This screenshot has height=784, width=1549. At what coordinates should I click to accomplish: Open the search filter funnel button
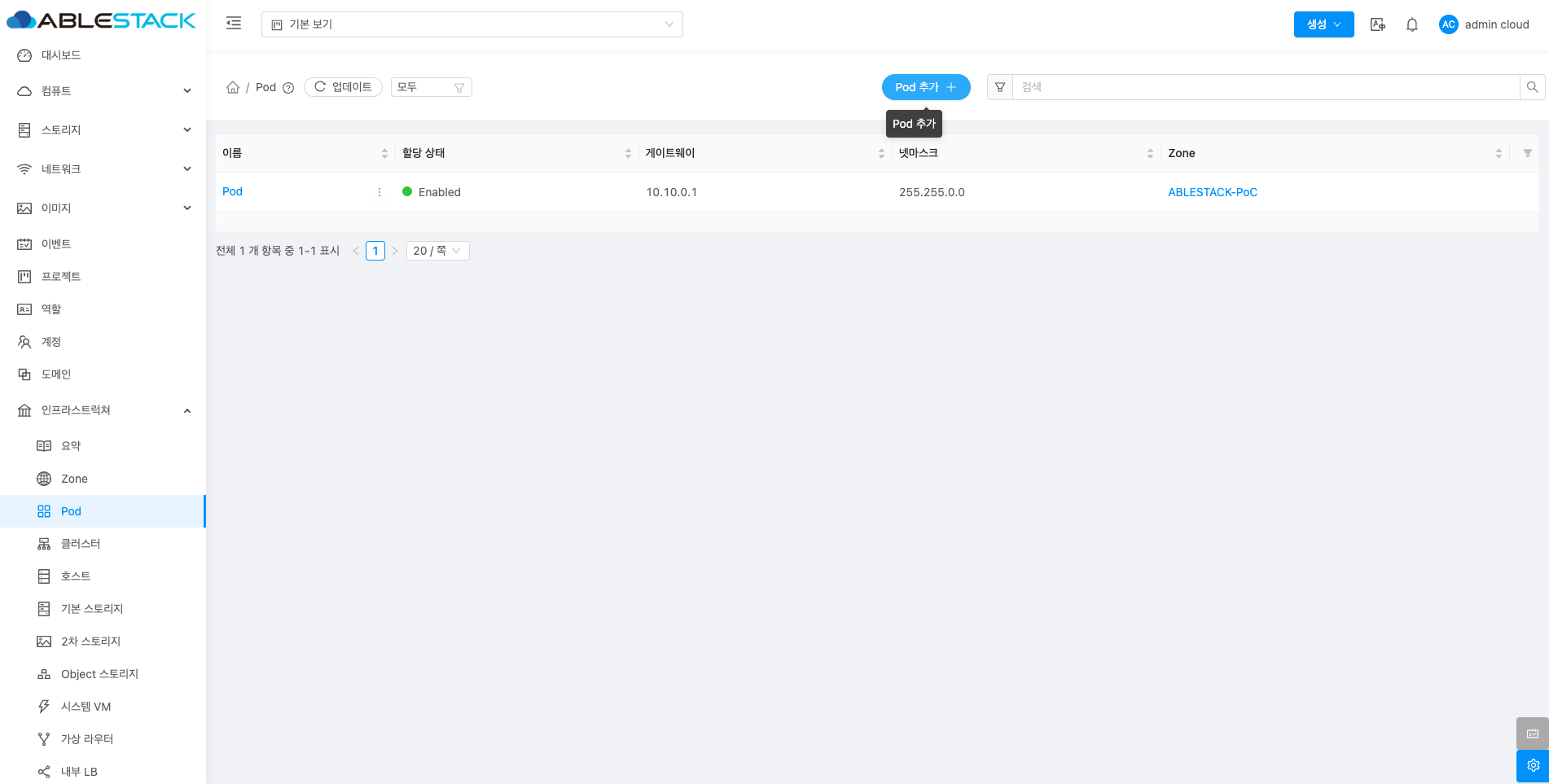pyautogui.click(x=1000, y=87)
